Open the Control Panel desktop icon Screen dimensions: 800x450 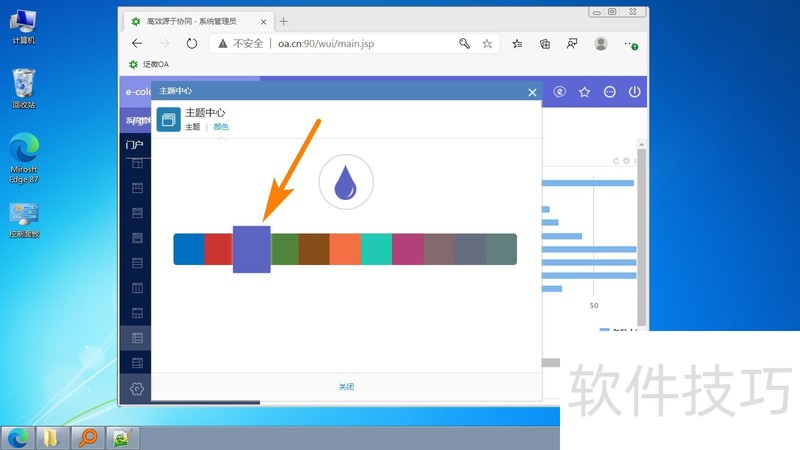[23, 220]
